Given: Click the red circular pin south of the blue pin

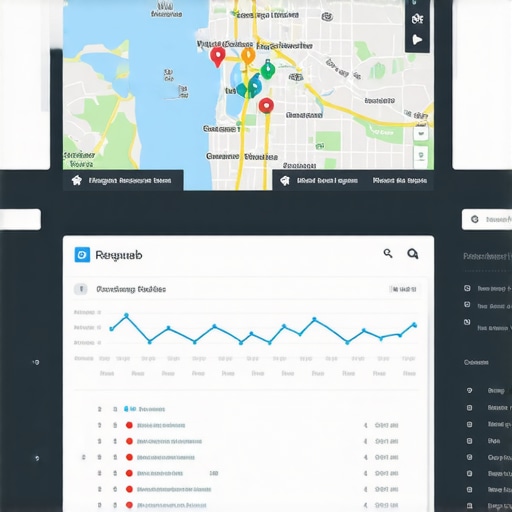Looking at the screenshot, I should (x=266, y=106).
